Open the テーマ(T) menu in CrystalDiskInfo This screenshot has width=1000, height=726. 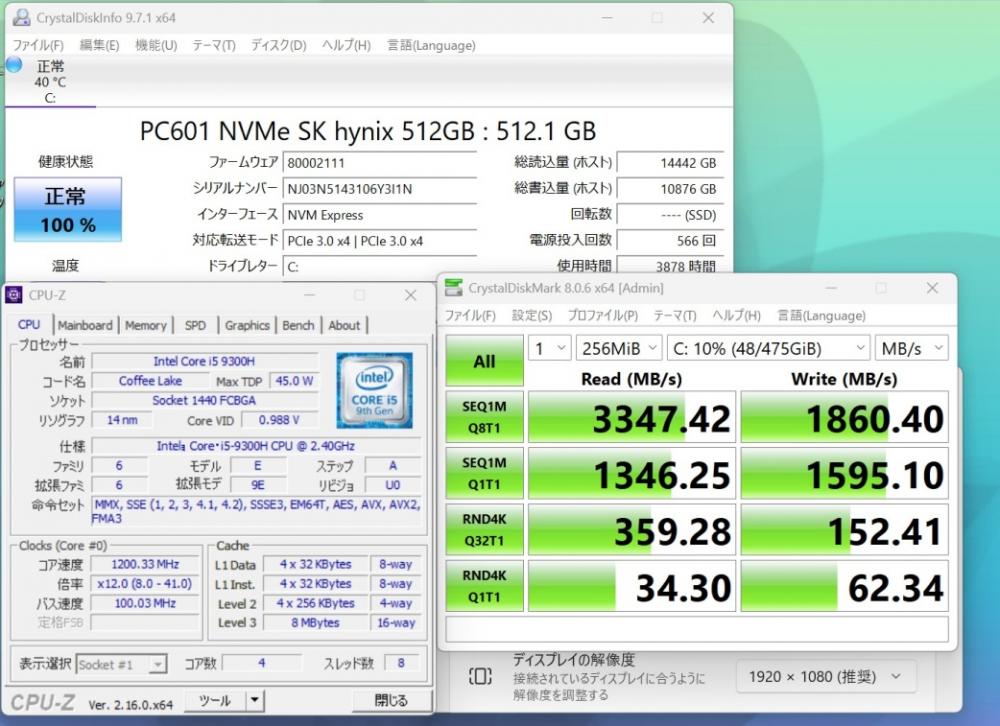[x=214, y=45]
